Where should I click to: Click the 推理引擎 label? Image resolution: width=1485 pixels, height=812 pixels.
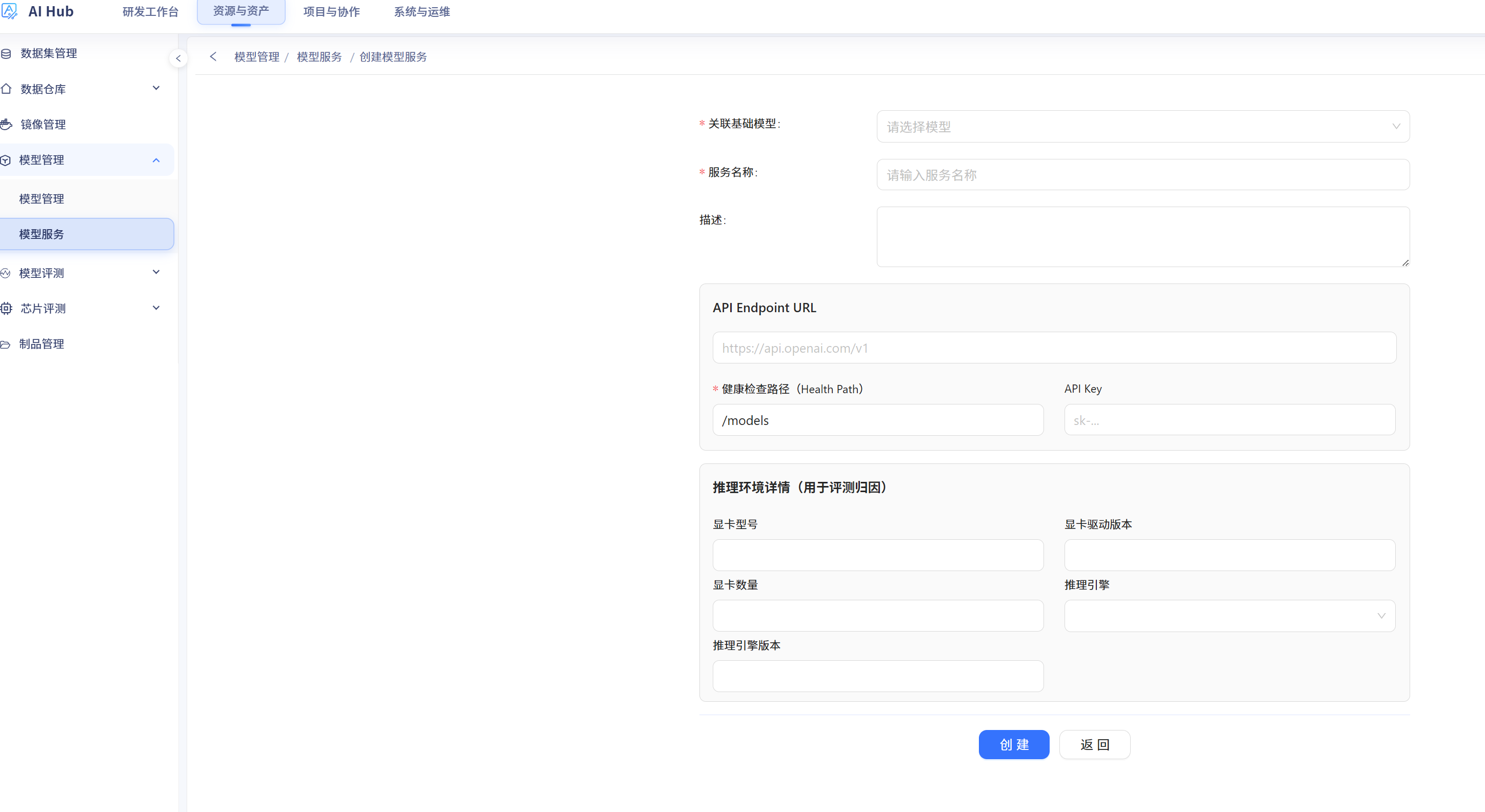(x=1086, y=585)
